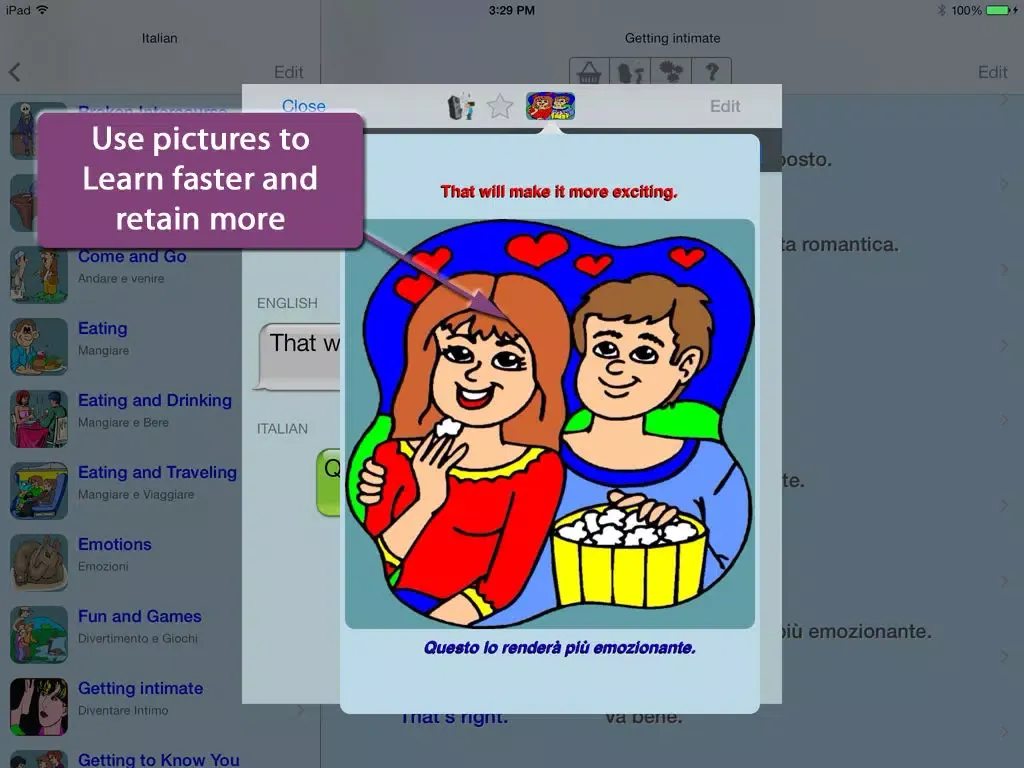Viewport: 1024px width, 768px height.
Task: Tap the Eating and Drinking thumbnail image
Action: pos(39,419)
